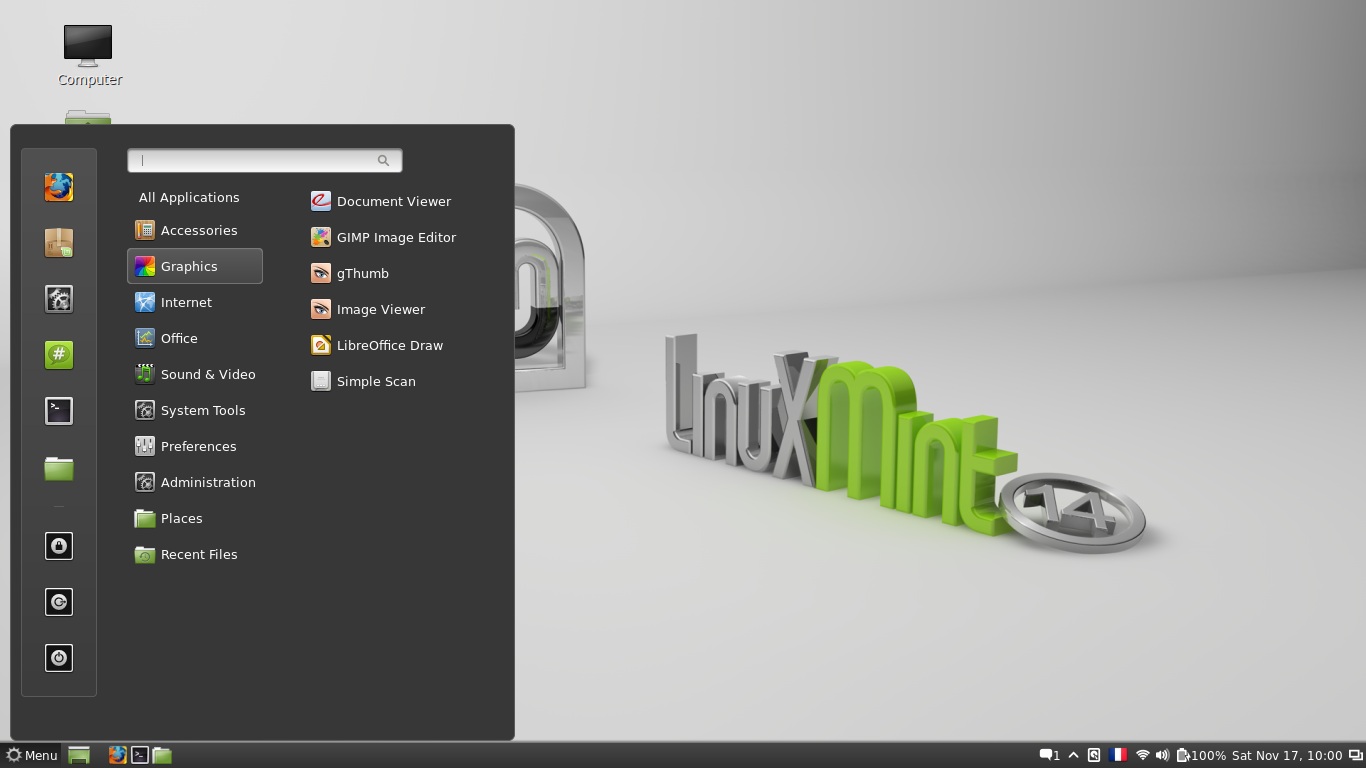The width and height of the screenshot is (1366, 768).
Task: Open the Wi-Fi network tray icon
Action: point(1142,755)
